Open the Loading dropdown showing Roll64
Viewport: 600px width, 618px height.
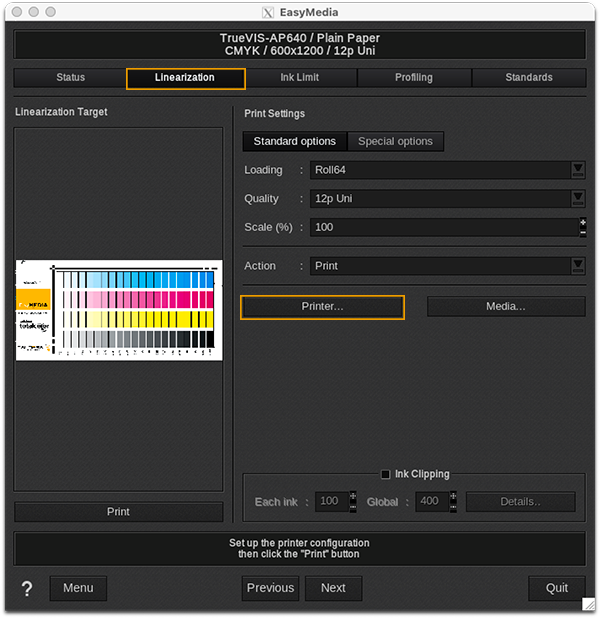pyautogui.click(x=447, y=170)
